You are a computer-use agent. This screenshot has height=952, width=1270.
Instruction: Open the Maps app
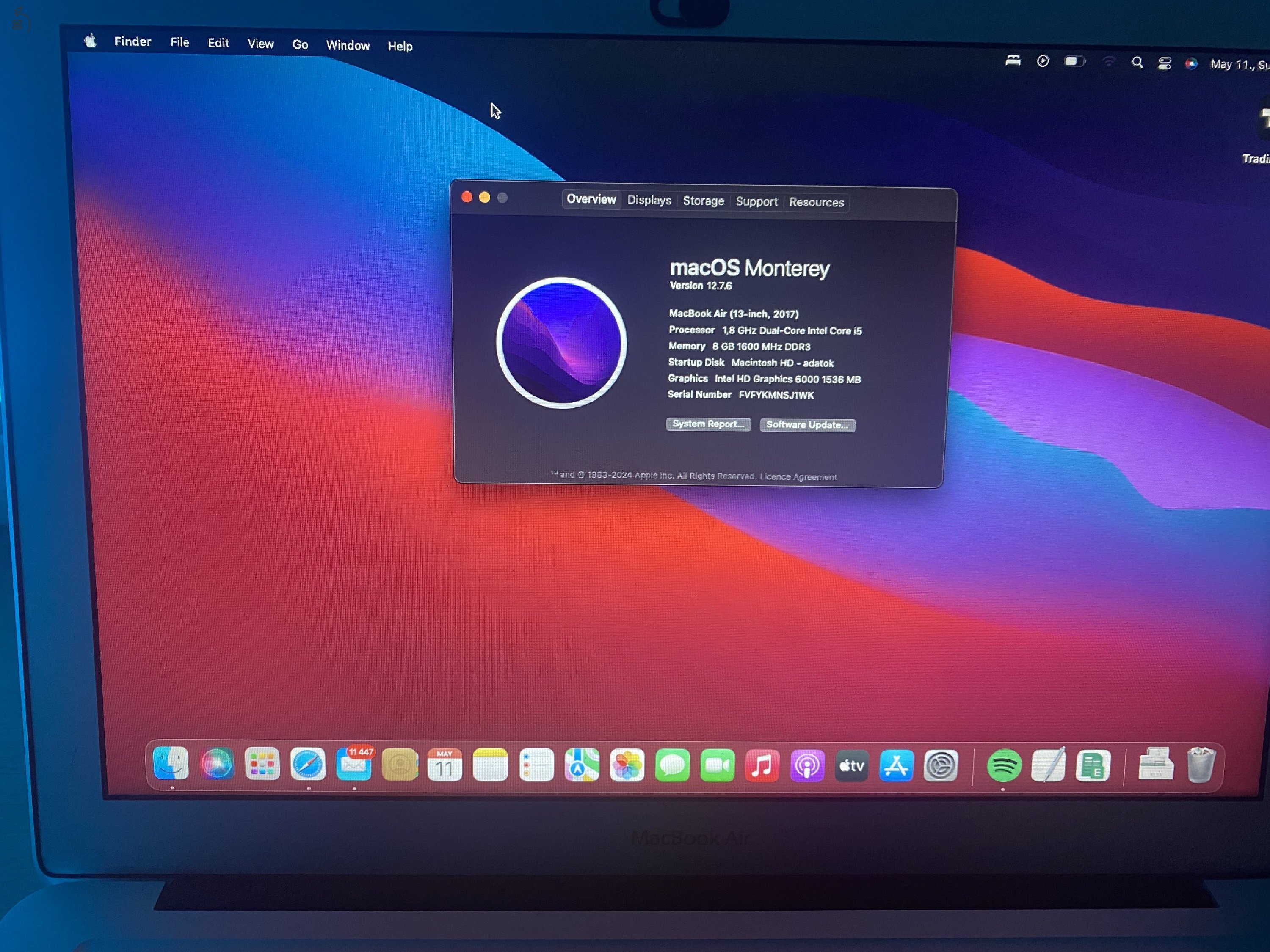coord(582,765)
